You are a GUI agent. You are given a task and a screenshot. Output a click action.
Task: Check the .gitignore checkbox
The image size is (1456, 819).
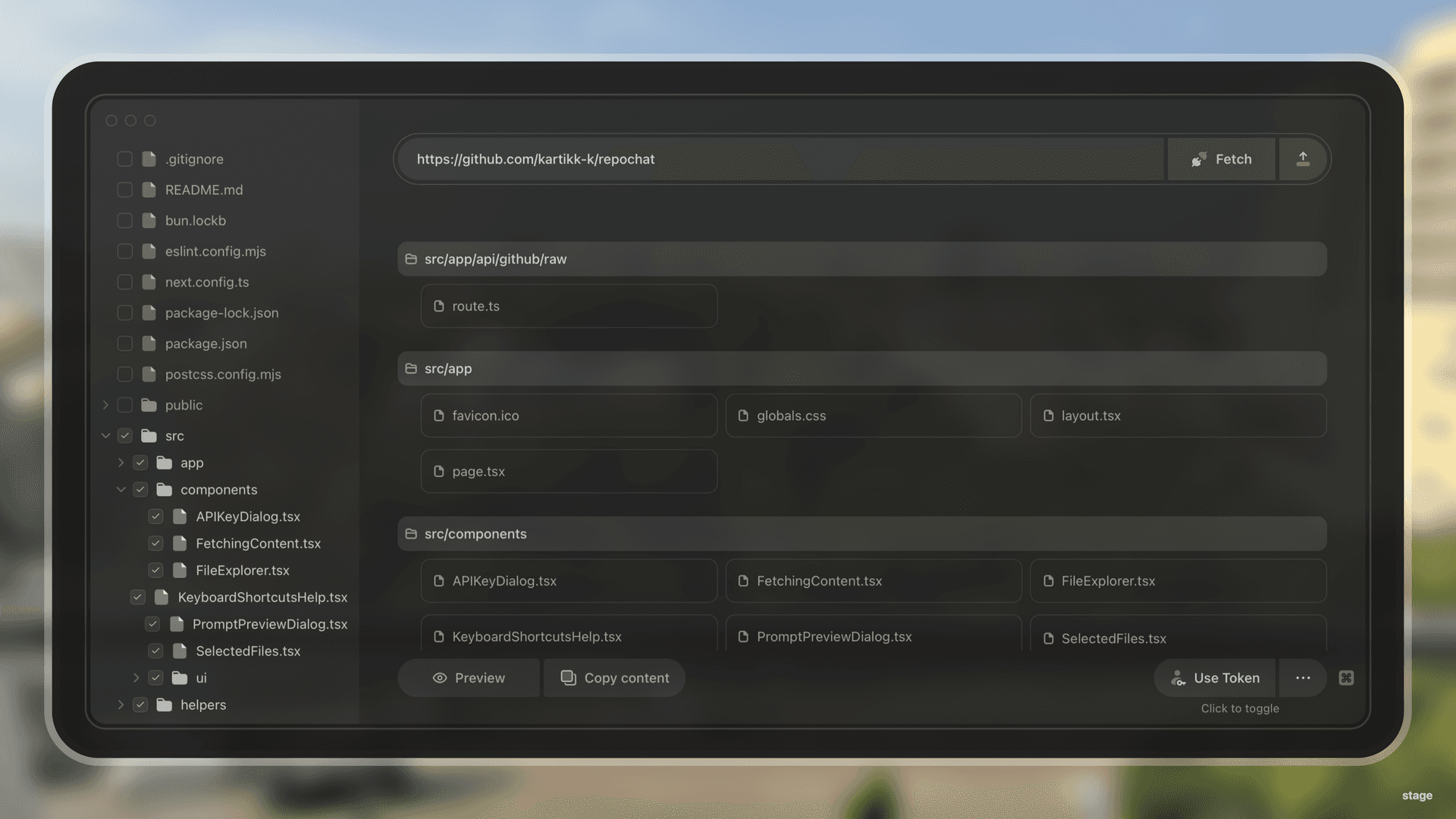[x=125, y=159]
